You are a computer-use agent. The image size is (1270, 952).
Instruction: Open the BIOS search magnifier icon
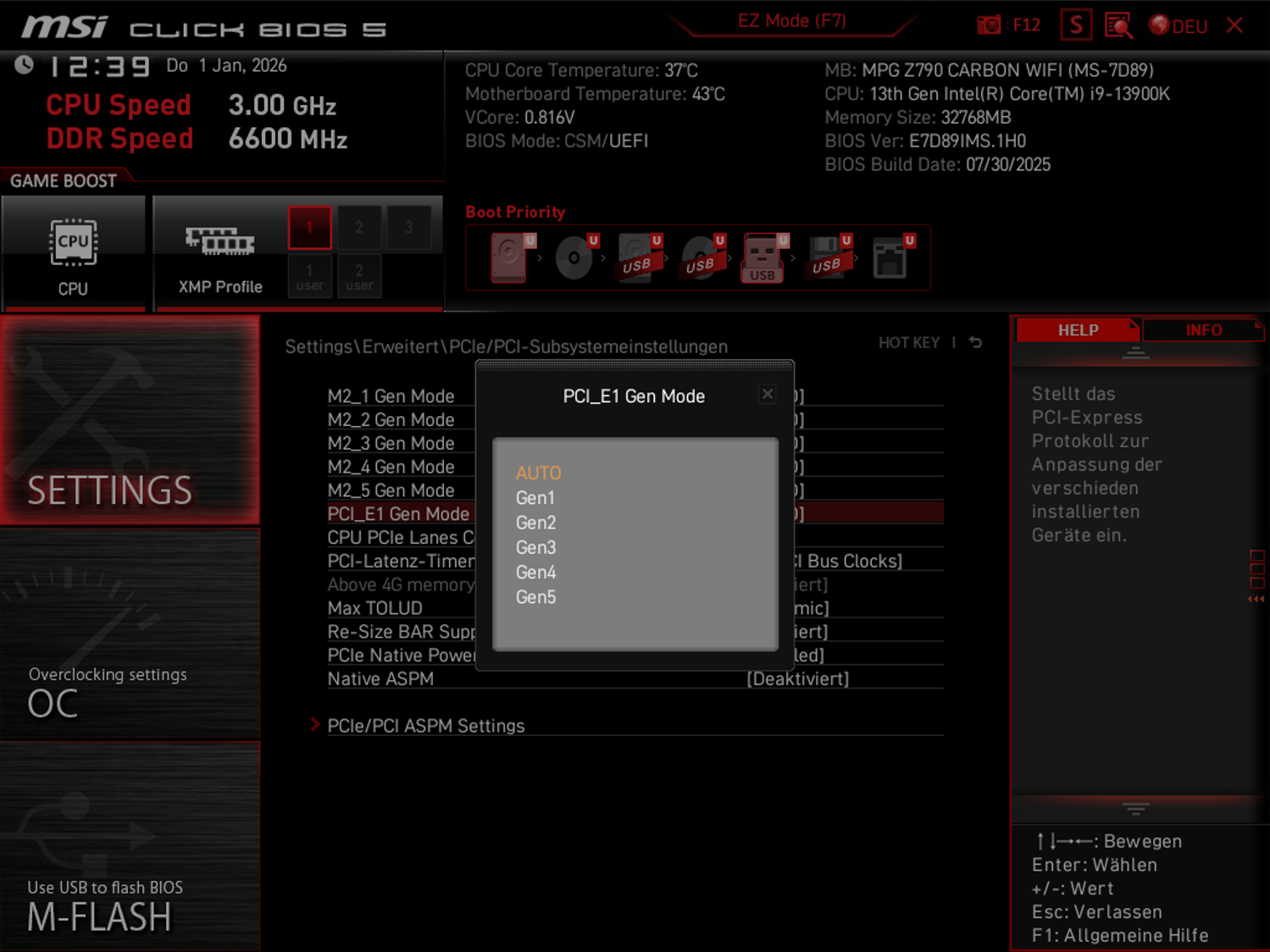point(1118,25)
